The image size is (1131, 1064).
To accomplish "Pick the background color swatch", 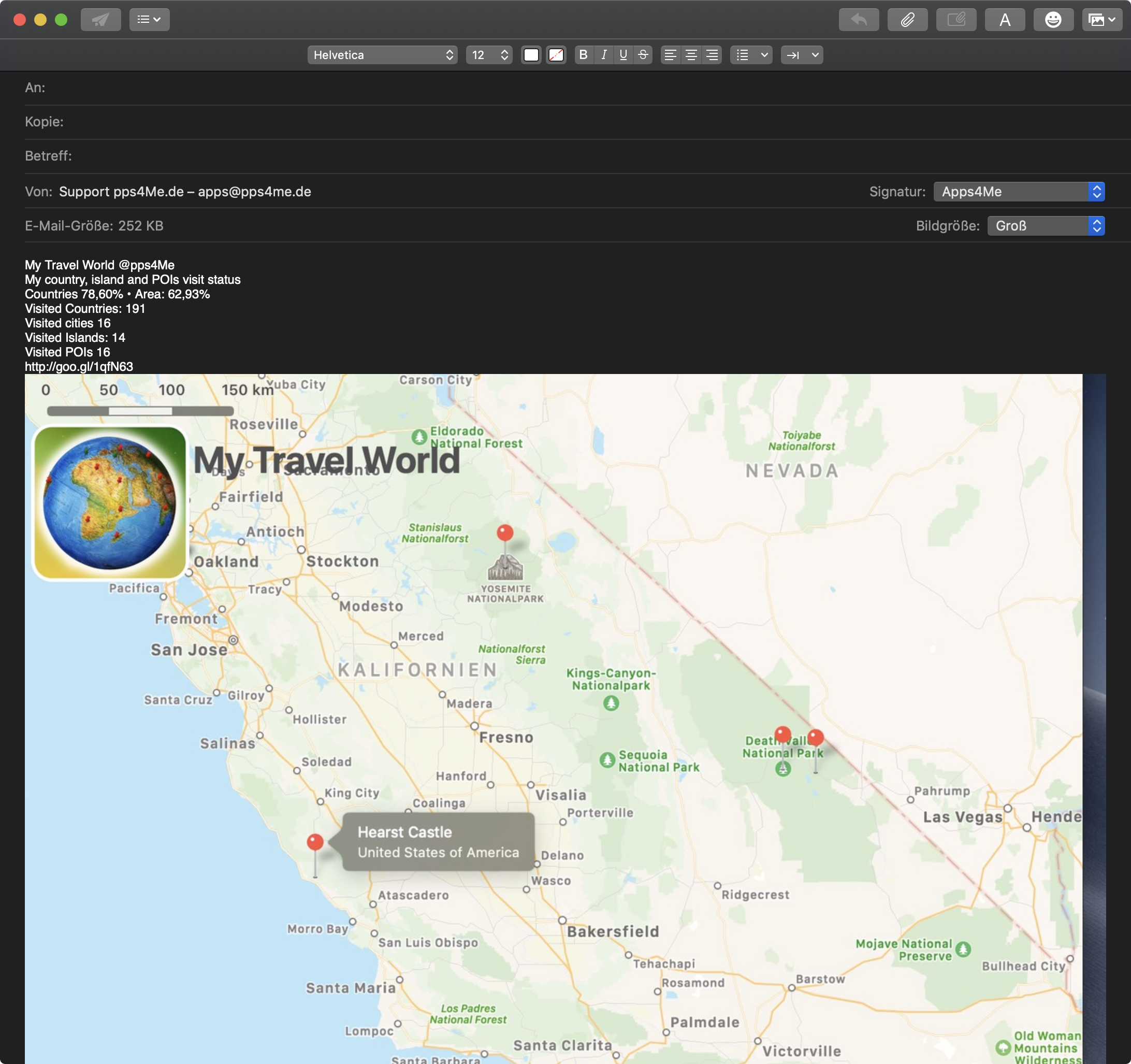I will [x=556, y=55].
